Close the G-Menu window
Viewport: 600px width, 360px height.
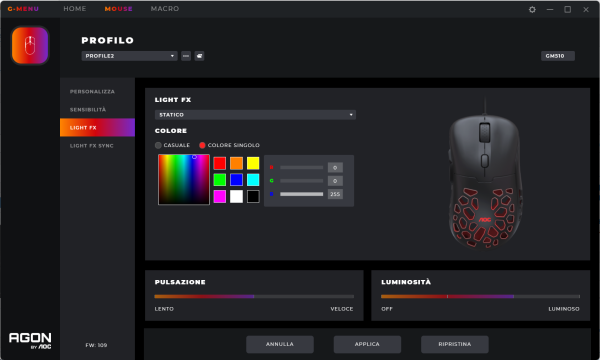pos(586,10)
